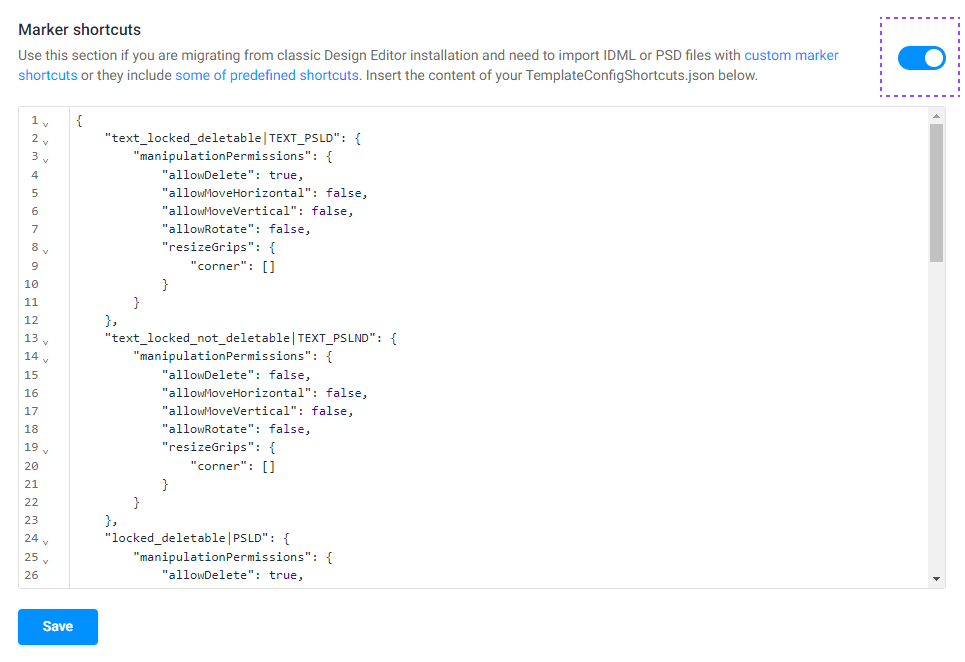The image size is (965, 662).
Task: Click the editor scrollbar down arrow
Action: 936,578
